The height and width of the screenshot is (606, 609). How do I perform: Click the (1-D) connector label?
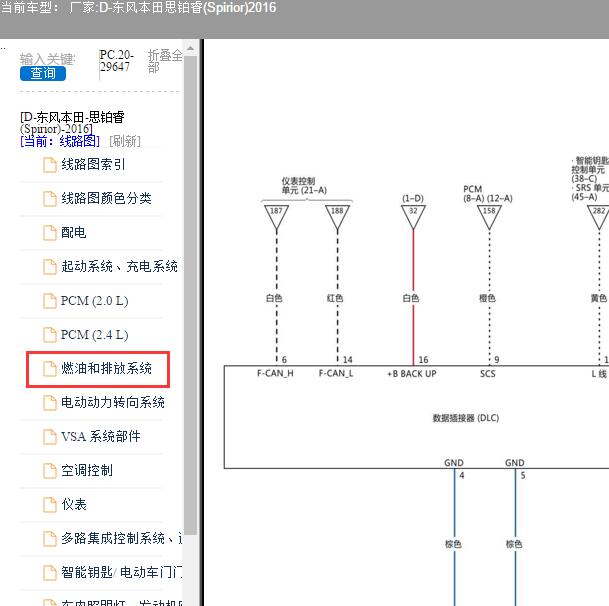[x=412, y=198]
